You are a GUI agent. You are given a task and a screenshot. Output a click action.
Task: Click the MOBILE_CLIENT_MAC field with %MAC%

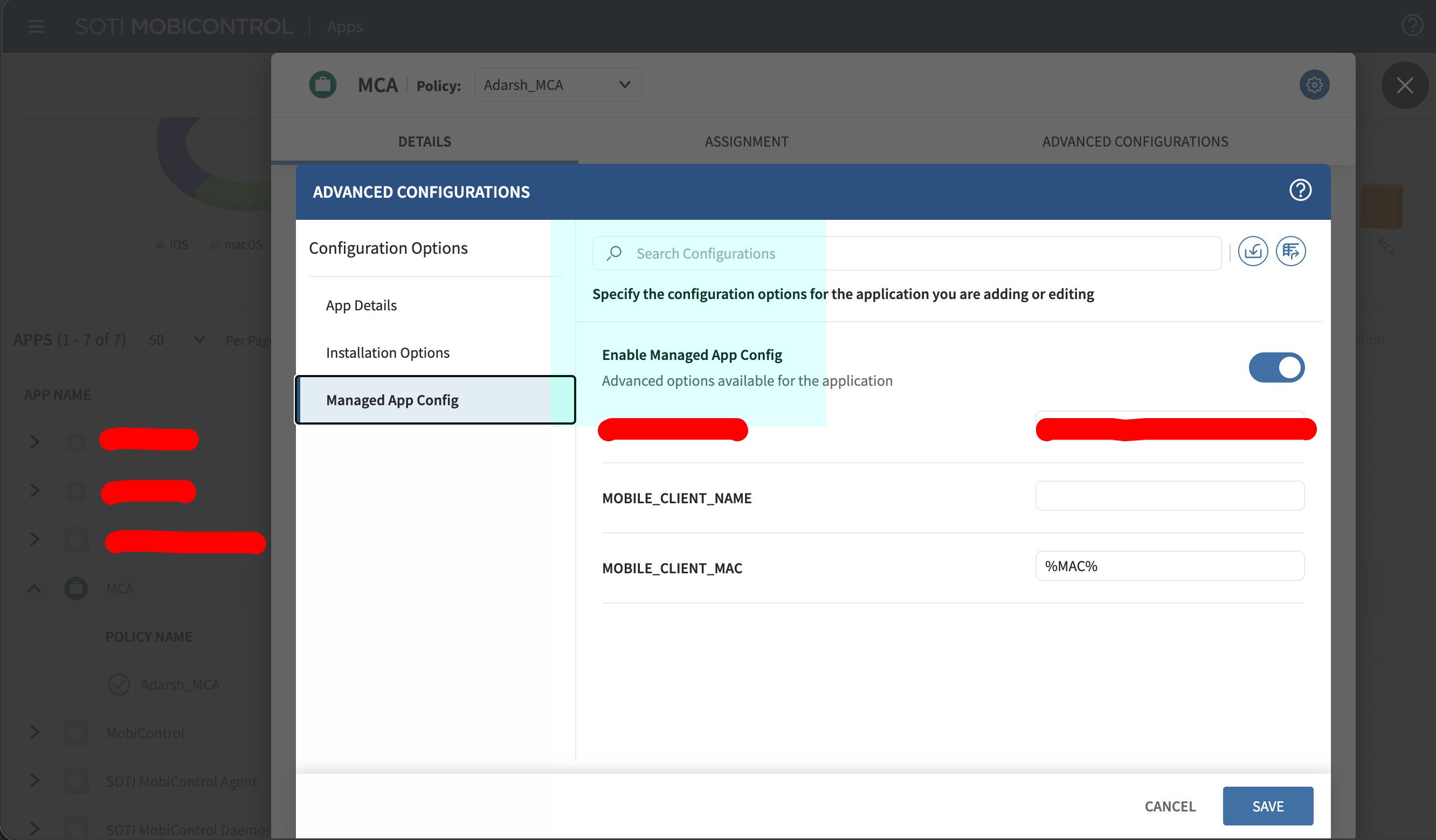[x=1170, y=566]
